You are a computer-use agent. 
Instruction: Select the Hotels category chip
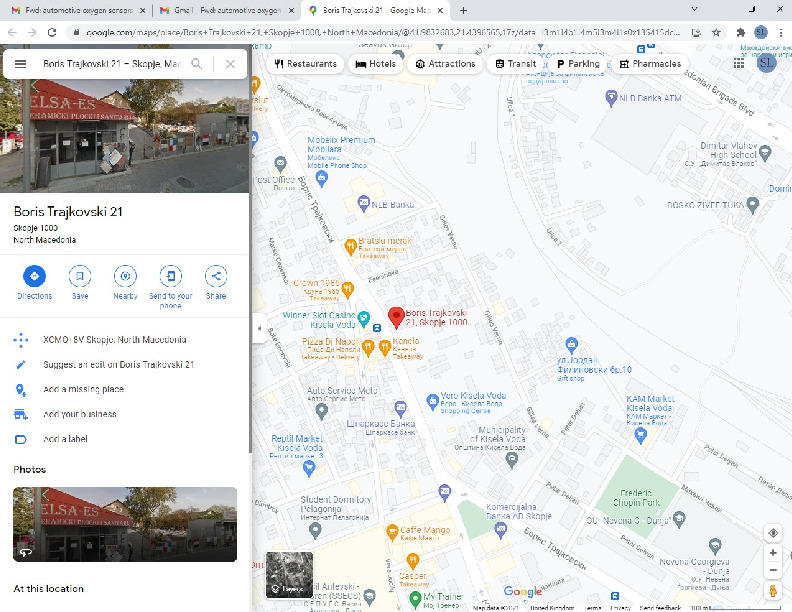click(376, 64)
